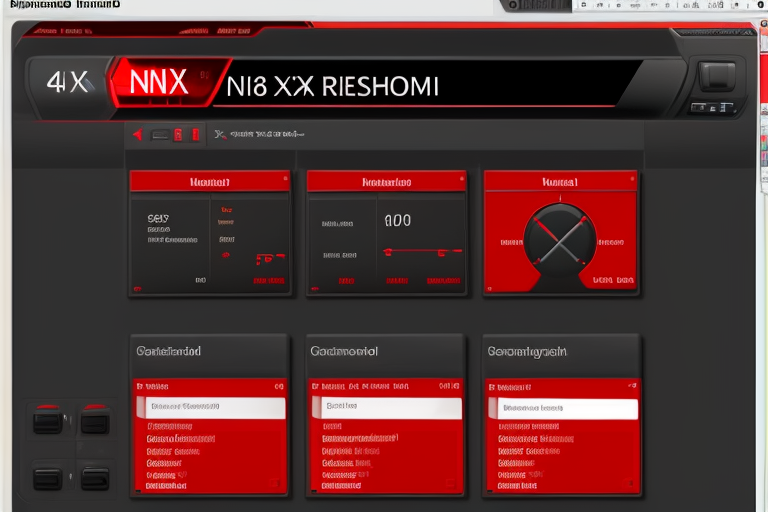Select the red header of the top-left panel
Viewport: 768px width, 512px height.
pyautogui.click(x=210, y=182)
